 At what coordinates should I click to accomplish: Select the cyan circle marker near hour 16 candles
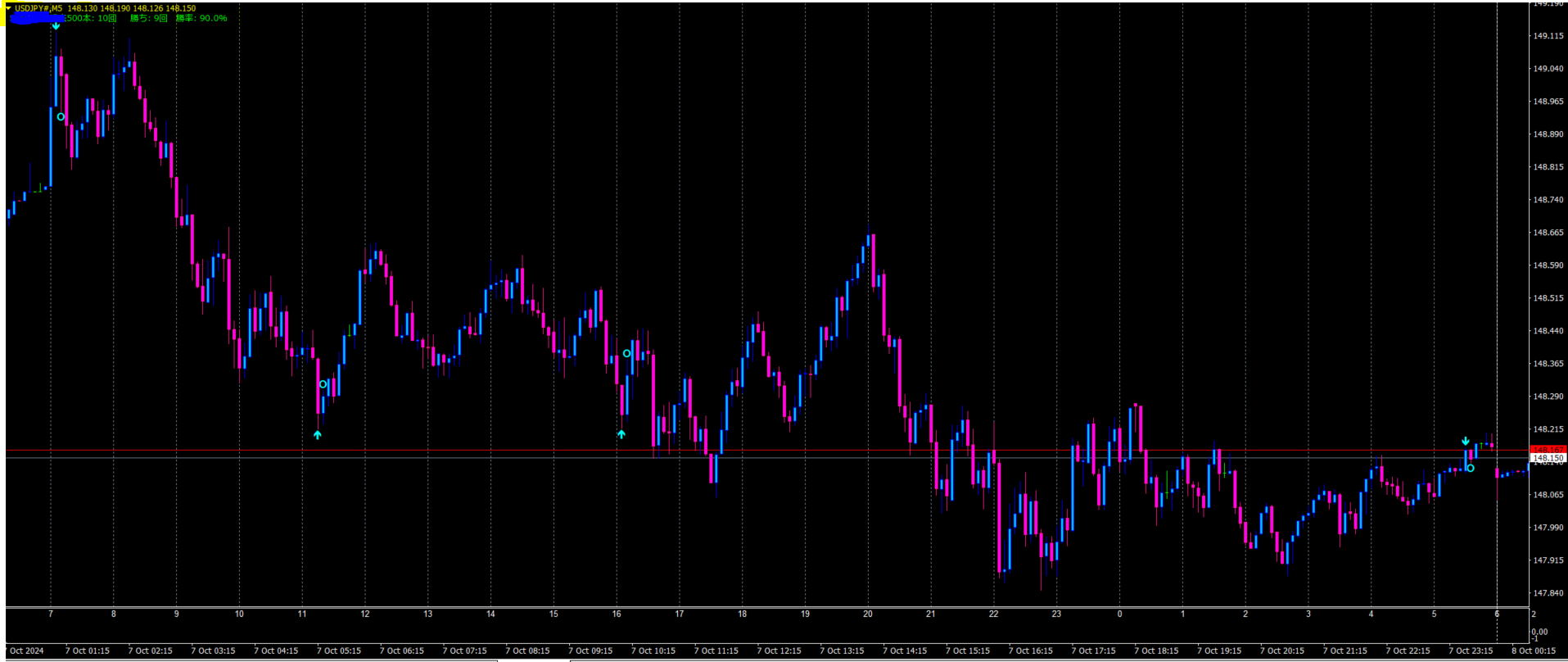pos(626,354)
